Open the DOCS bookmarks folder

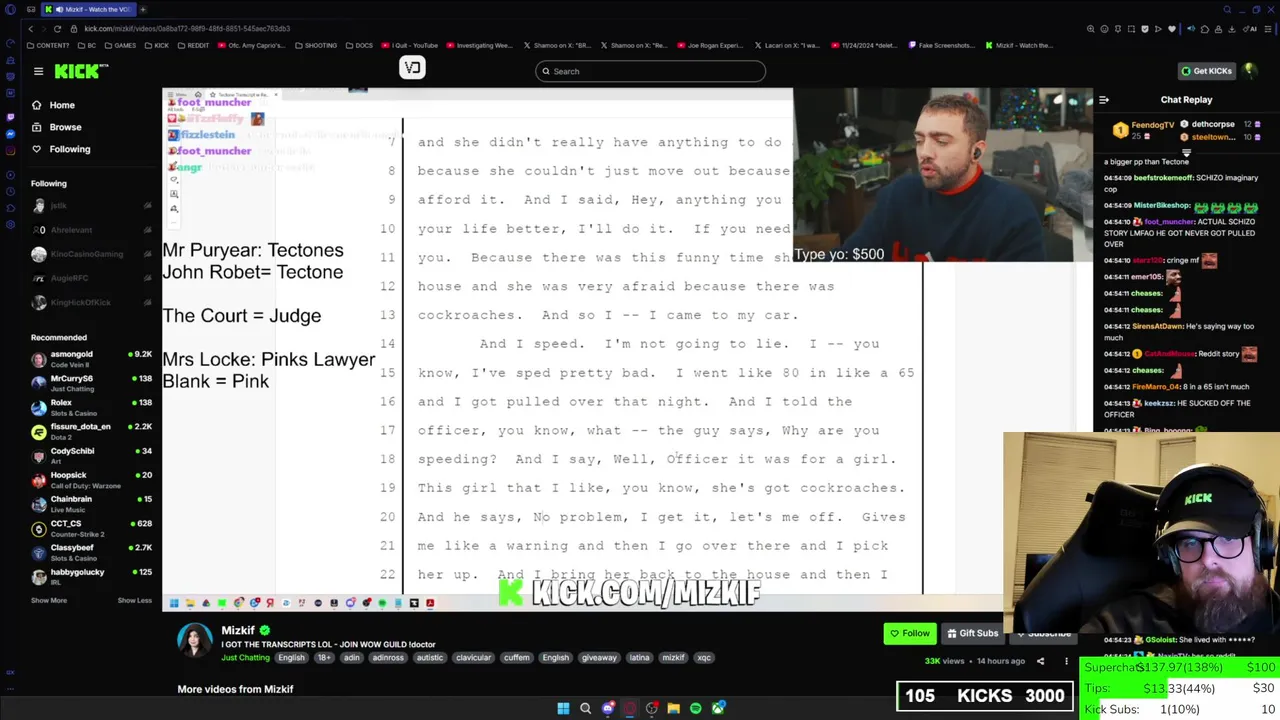click(x=359, y=45)
